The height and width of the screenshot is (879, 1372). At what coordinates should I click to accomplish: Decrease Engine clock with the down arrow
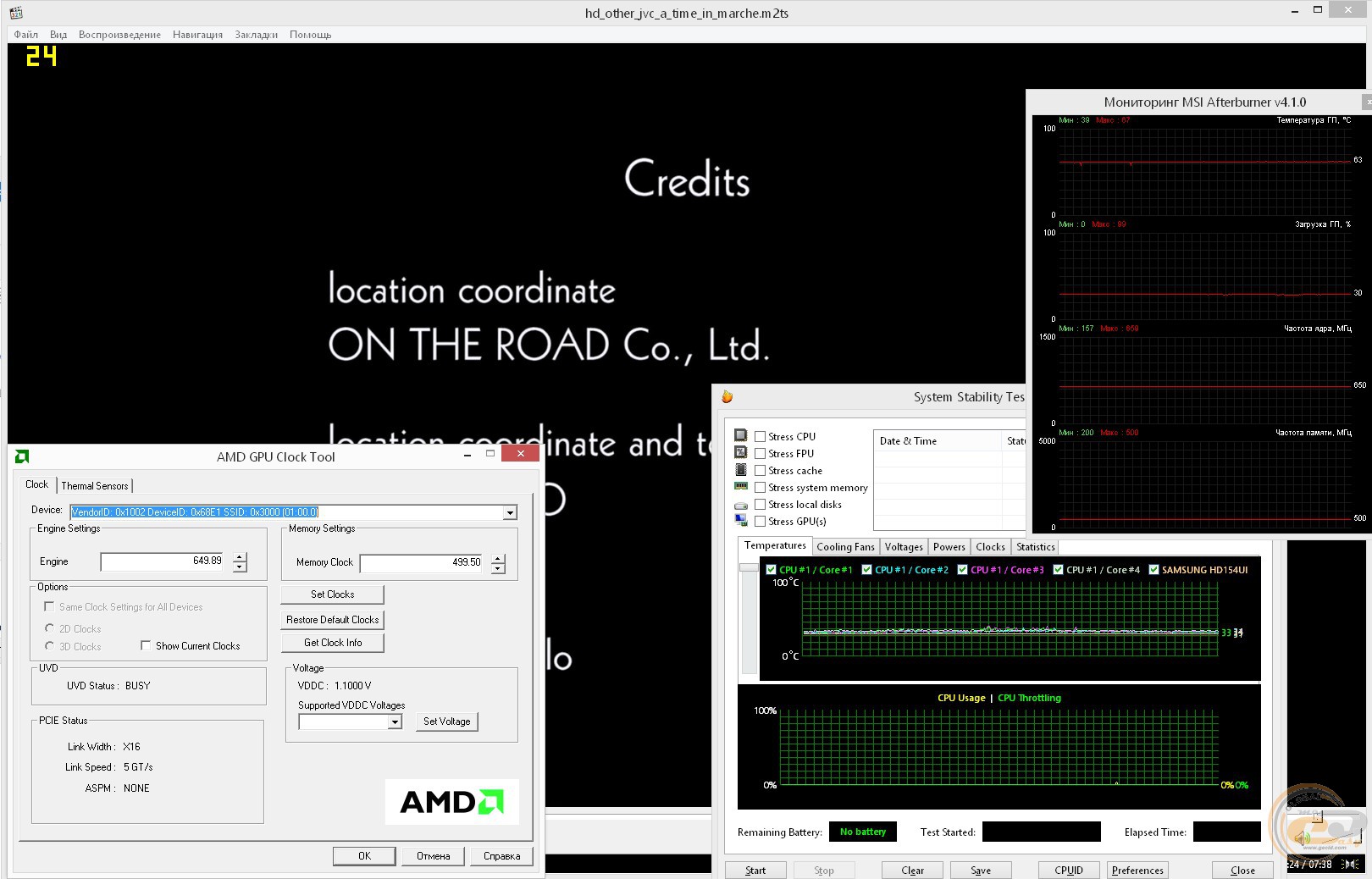pyautogui.click(x=240, y=567)
